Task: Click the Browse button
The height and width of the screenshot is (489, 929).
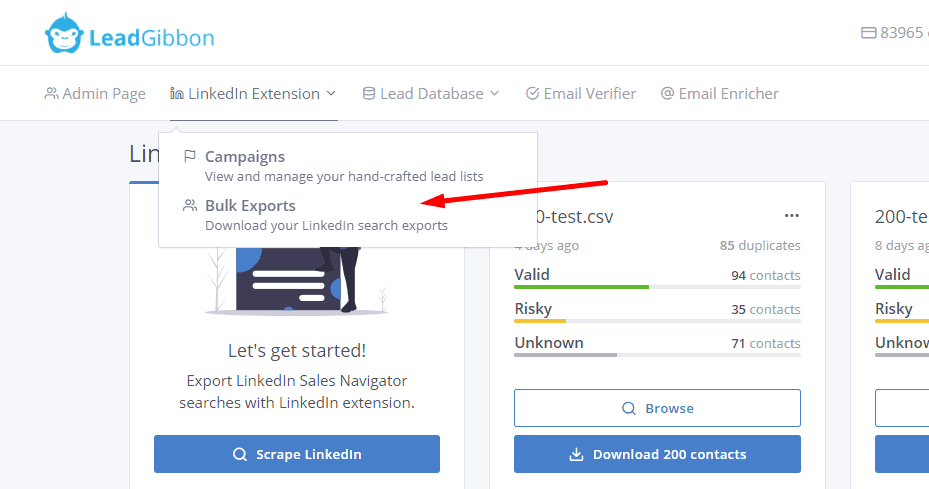Action: pyautogui.click(x=657, y=408)
